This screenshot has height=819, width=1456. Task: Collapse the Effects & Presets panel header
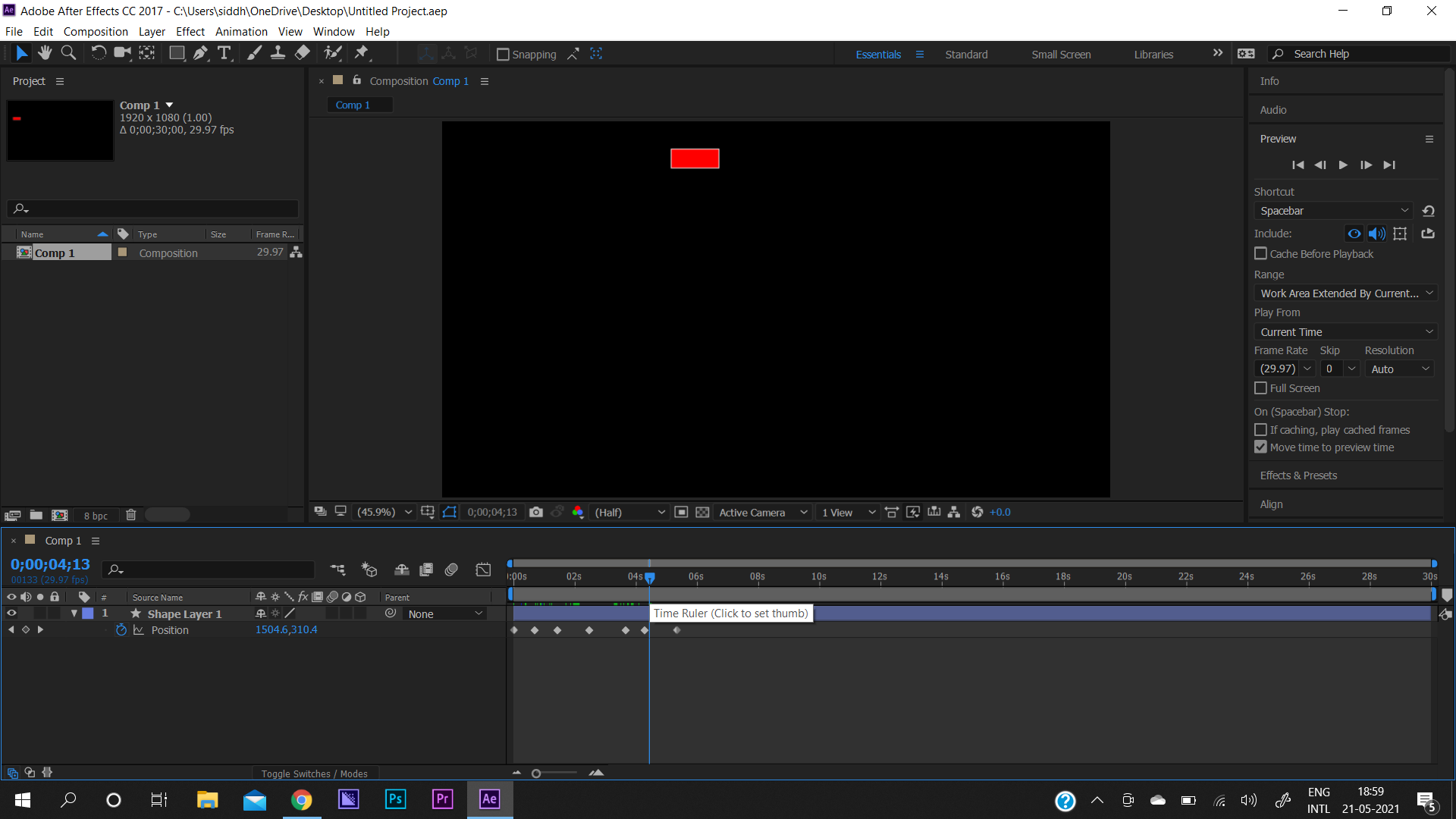coord(1298,475)
